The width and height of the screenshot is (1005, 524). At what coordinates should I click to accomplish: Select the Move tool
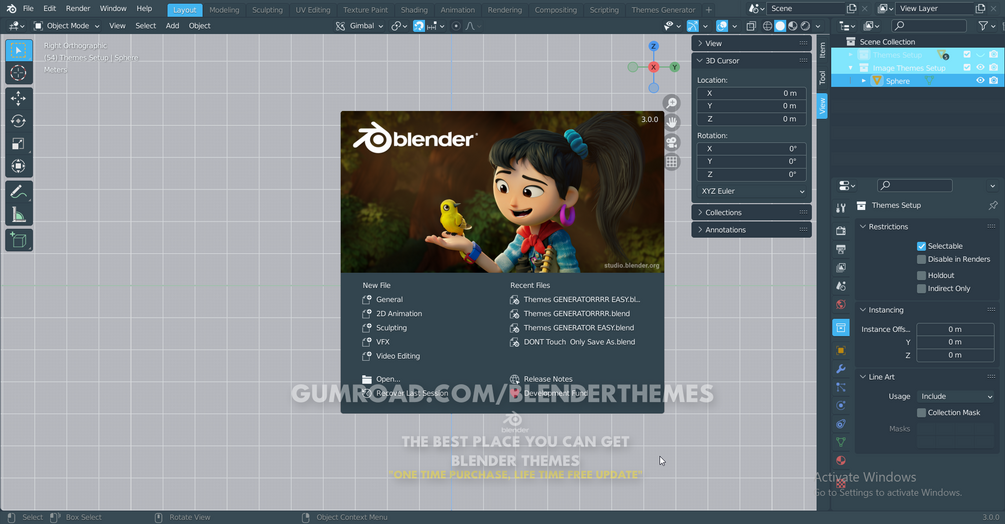(x=19, y=98)
